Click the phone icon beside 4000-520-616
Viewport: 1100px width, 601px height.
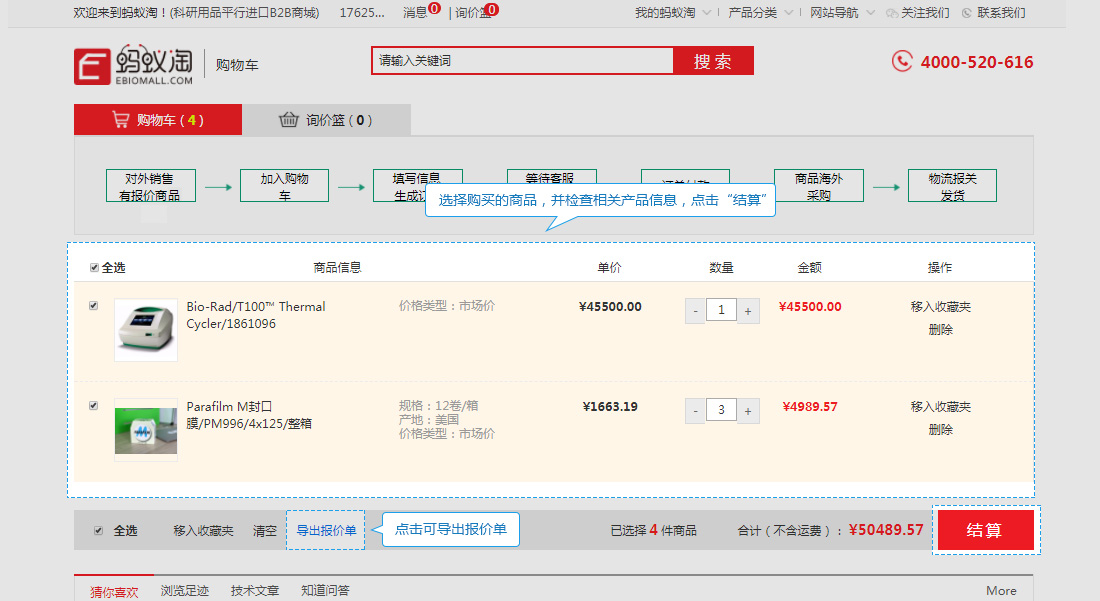click(902, 62)
